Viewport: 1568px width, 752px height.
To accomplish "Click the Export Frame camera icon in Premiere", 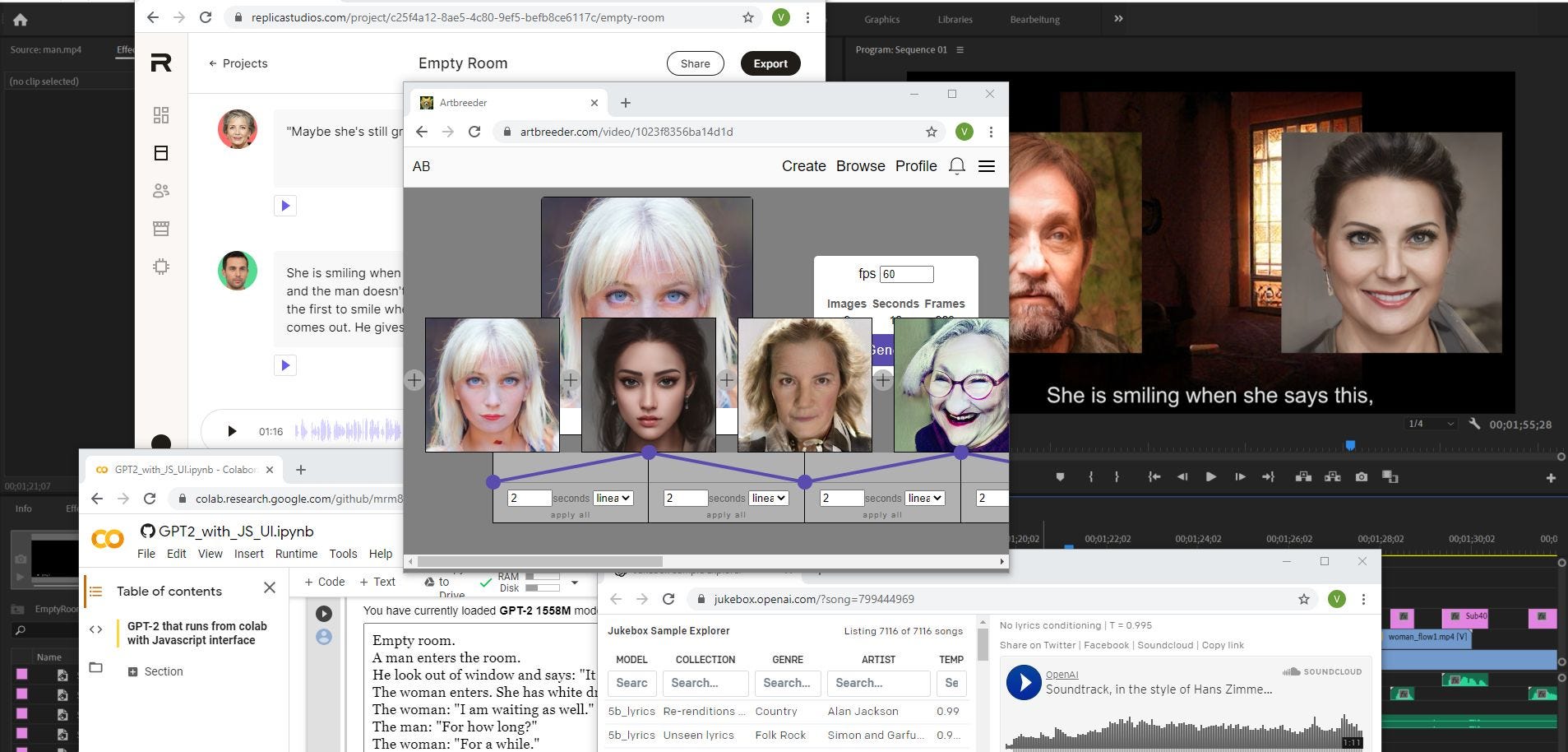I will click(1362, 476).
